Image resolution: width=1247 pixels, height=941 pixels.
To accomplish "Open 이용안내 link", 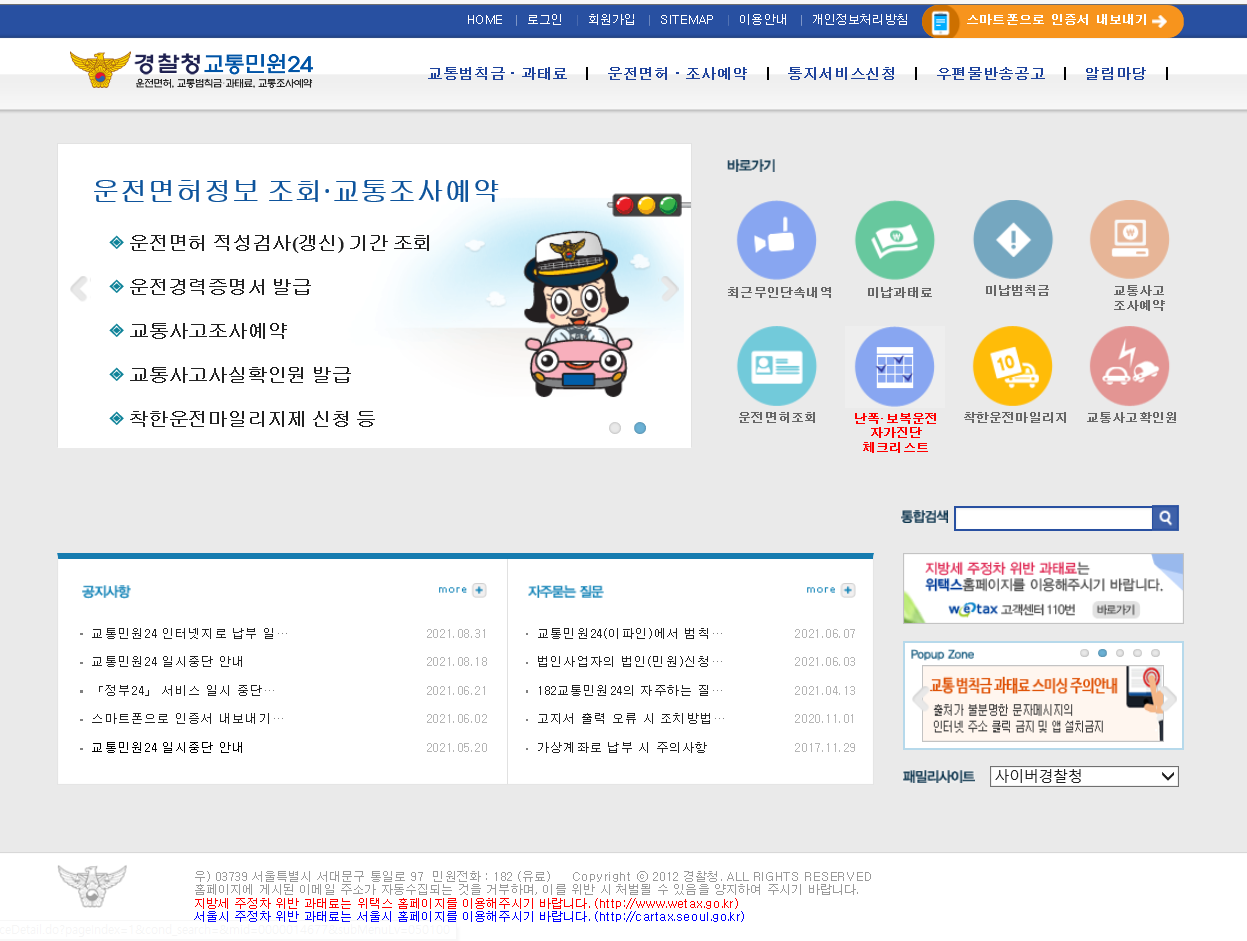I will point(763,20).
